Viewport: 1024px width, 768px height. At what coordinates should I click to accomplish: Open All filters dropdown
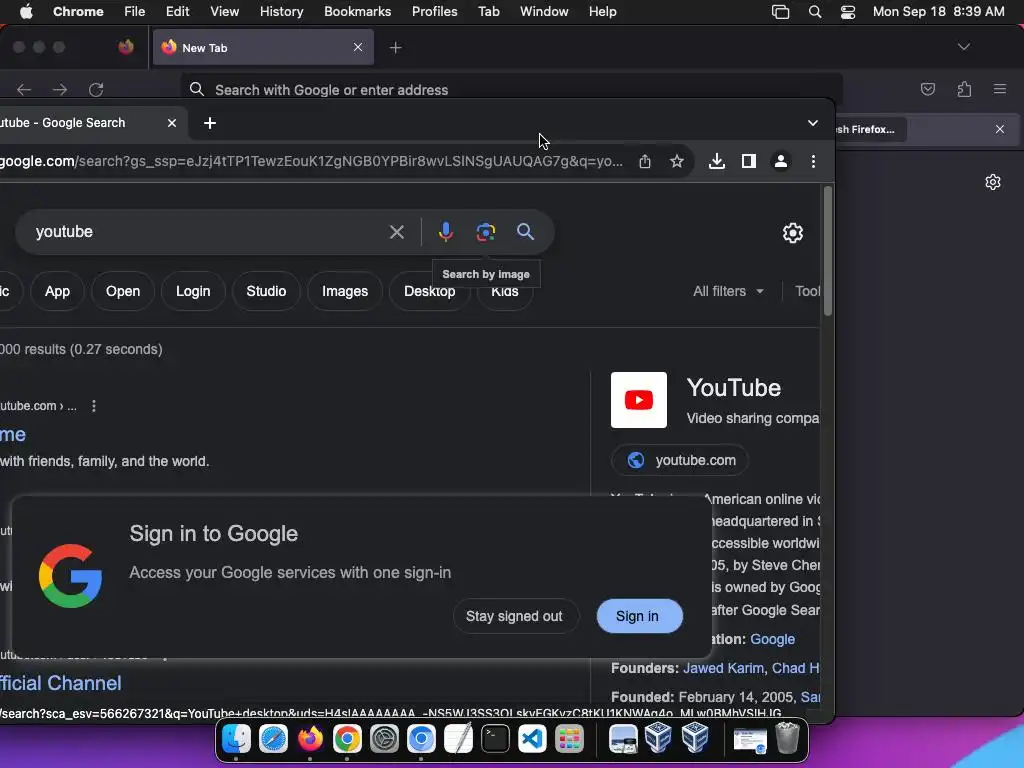(x=728, y=291)
